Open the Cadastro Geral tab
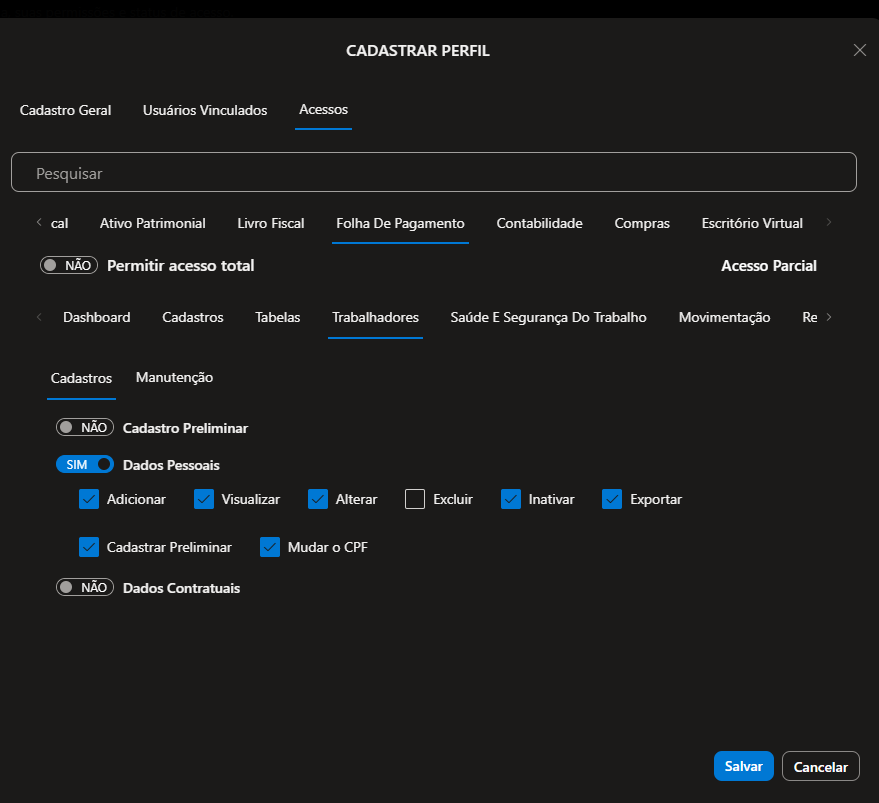Image resolution: width=879 pixels, height=803 pixels. (x=65, y=110)
